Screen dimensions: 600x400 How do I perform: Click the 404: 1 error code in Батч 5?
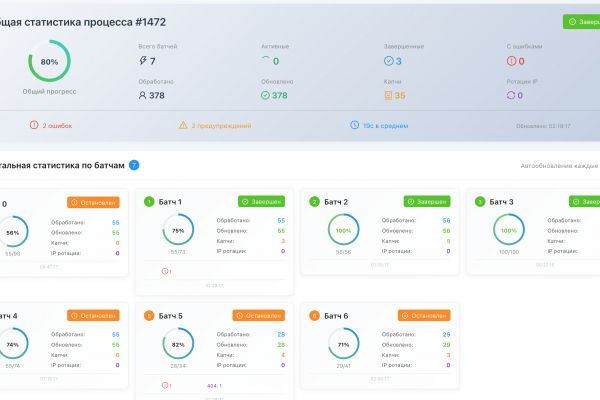tap(214, 386)
